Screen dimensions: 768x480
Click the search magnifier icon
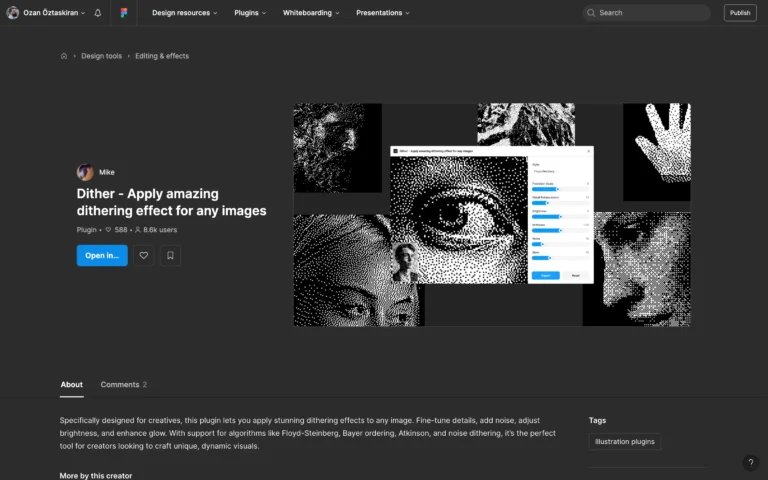pyautogui.click(x=591, y=13)
